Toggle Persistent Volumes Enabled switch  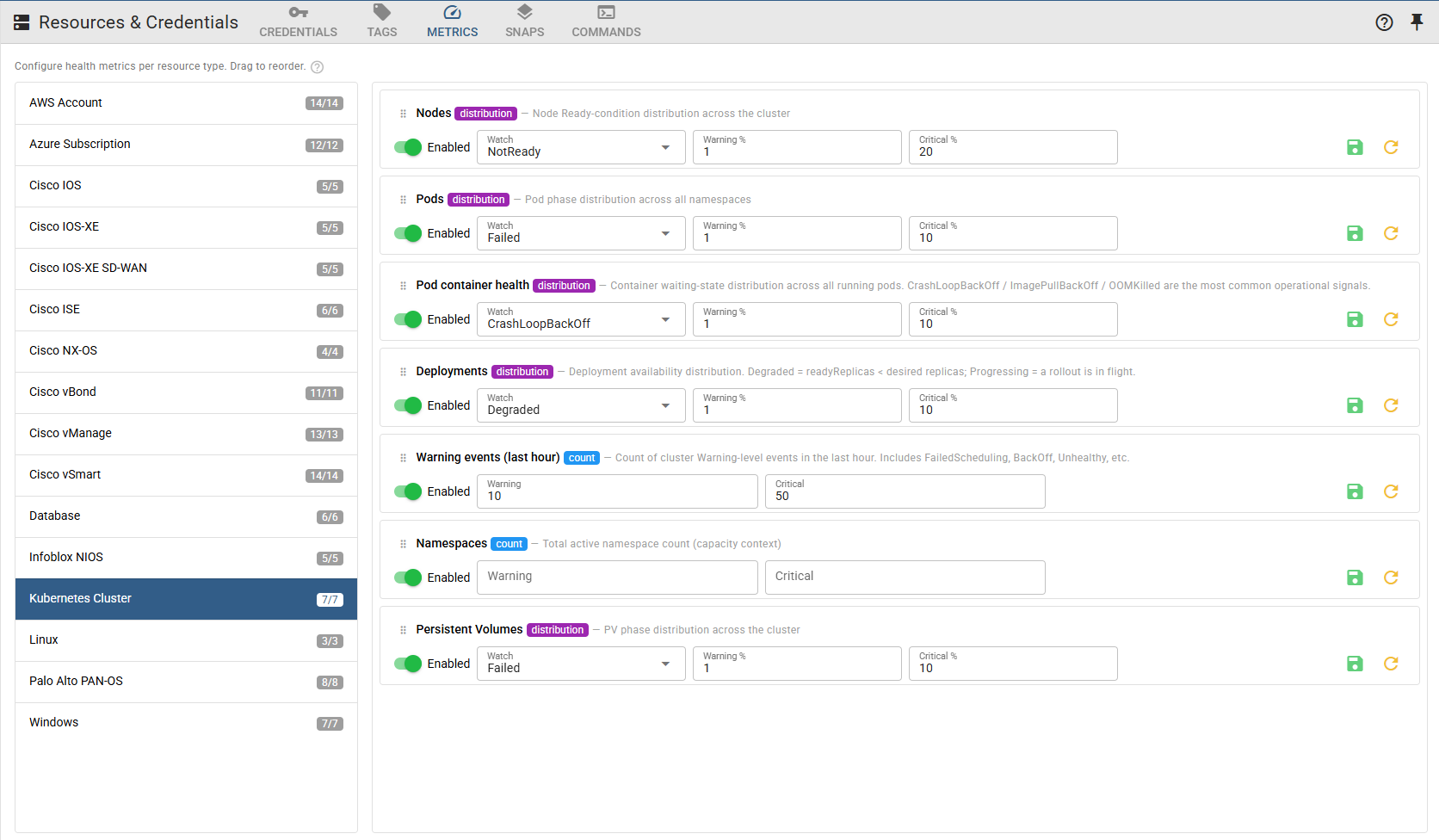408,664
